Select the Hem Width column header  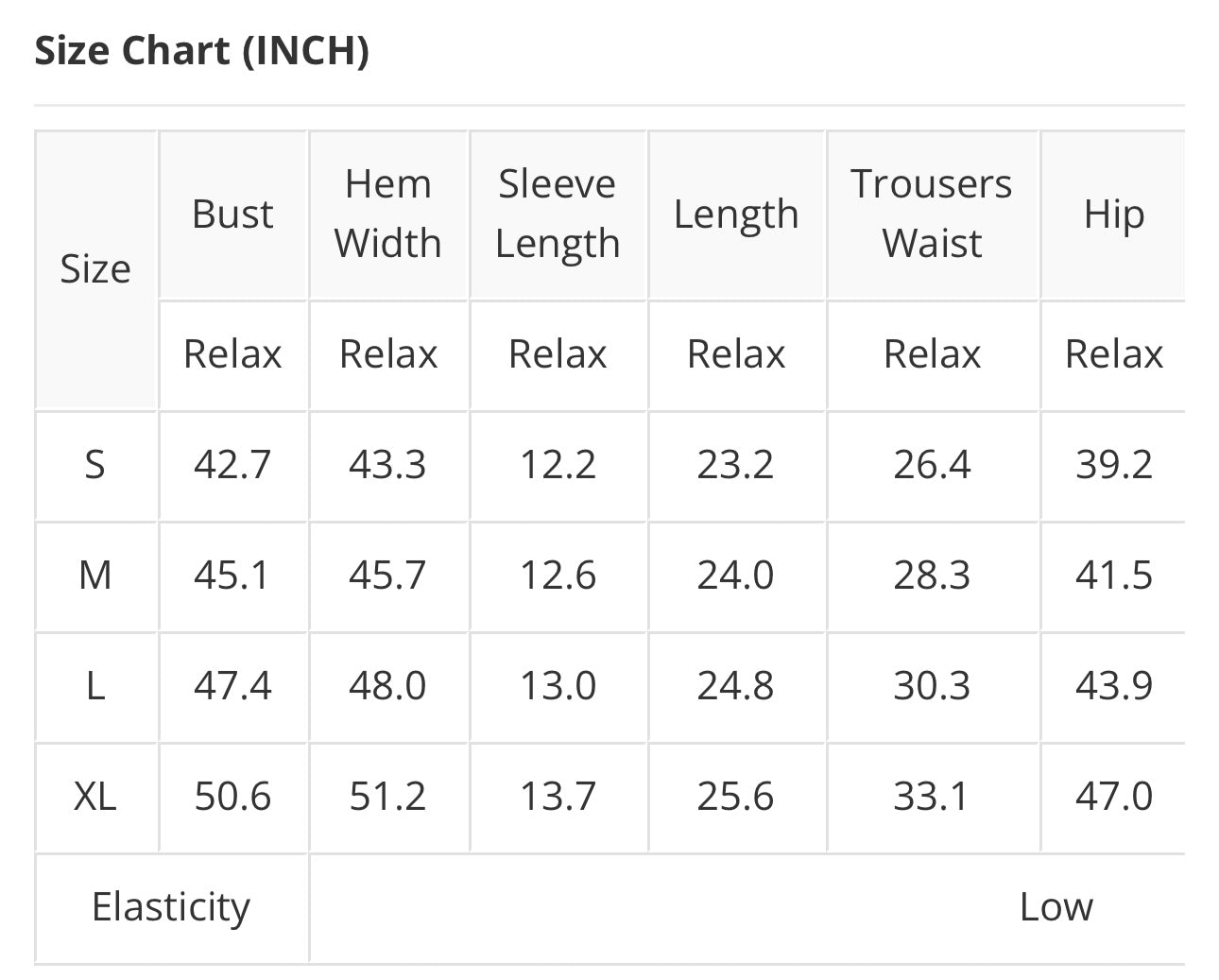coord(388,214)
